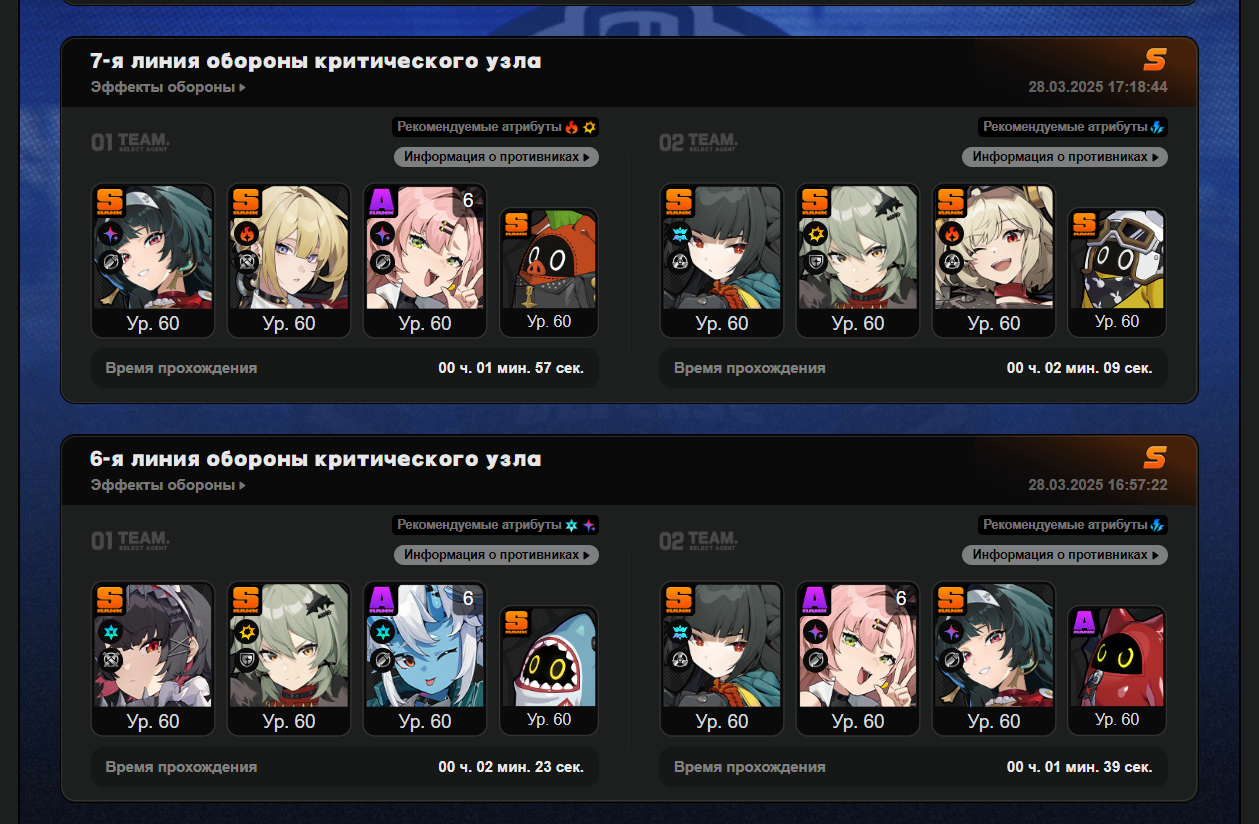The height and width of the screenshot is (824, 1259).
Task: Click 'Рекомендуемые атрибуты' label in 6th line team 01
Action: [479, 525]
